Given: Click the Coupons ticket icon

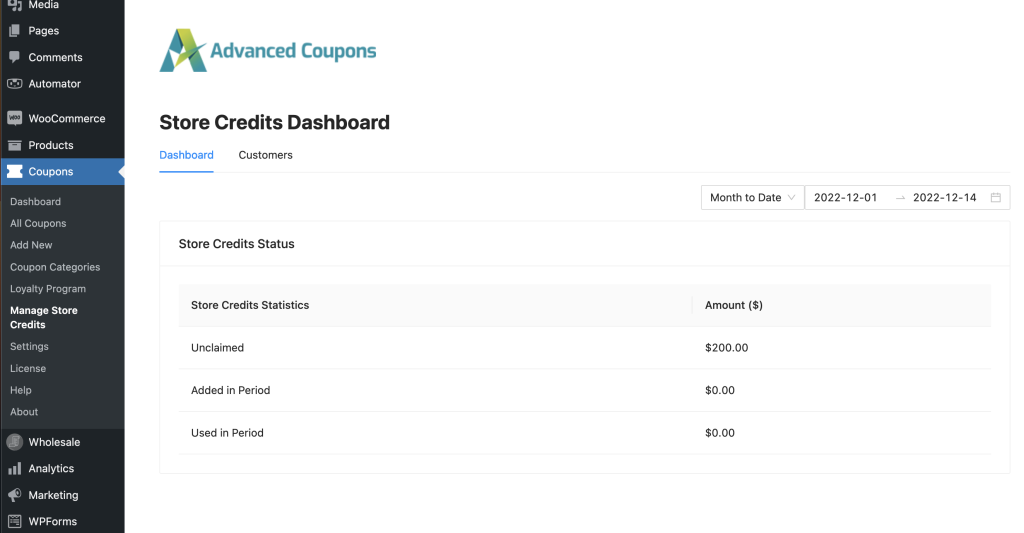Looking at the screenshot, I should point(14,171).
